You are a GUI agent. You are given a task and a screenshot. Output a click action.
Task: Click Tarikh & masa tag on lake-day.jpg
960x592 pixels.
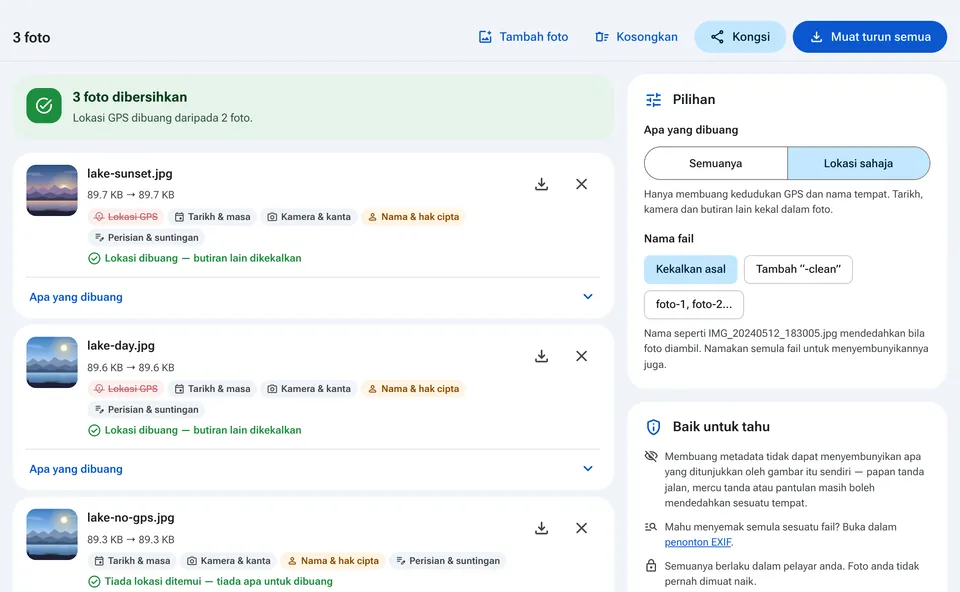pyautogui.click(x=212, y=389)
